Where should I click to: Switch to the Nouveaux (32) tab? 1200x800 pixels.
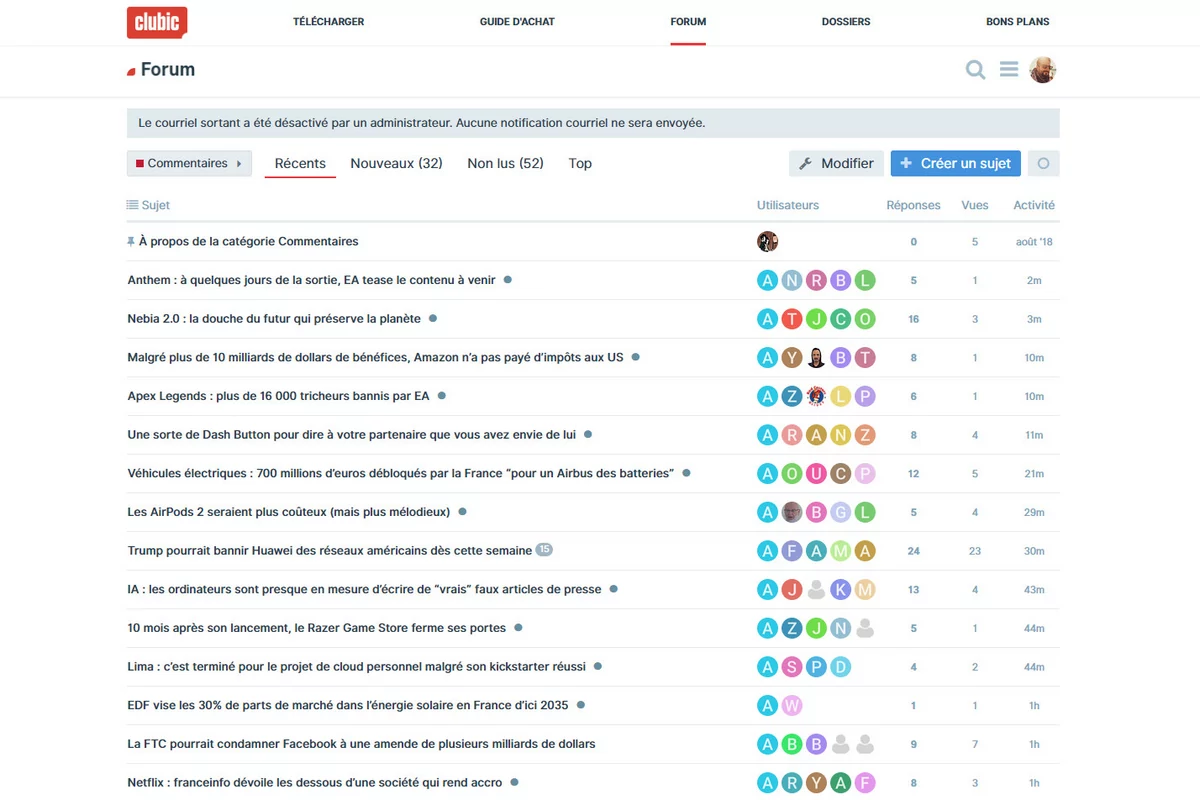396,163
